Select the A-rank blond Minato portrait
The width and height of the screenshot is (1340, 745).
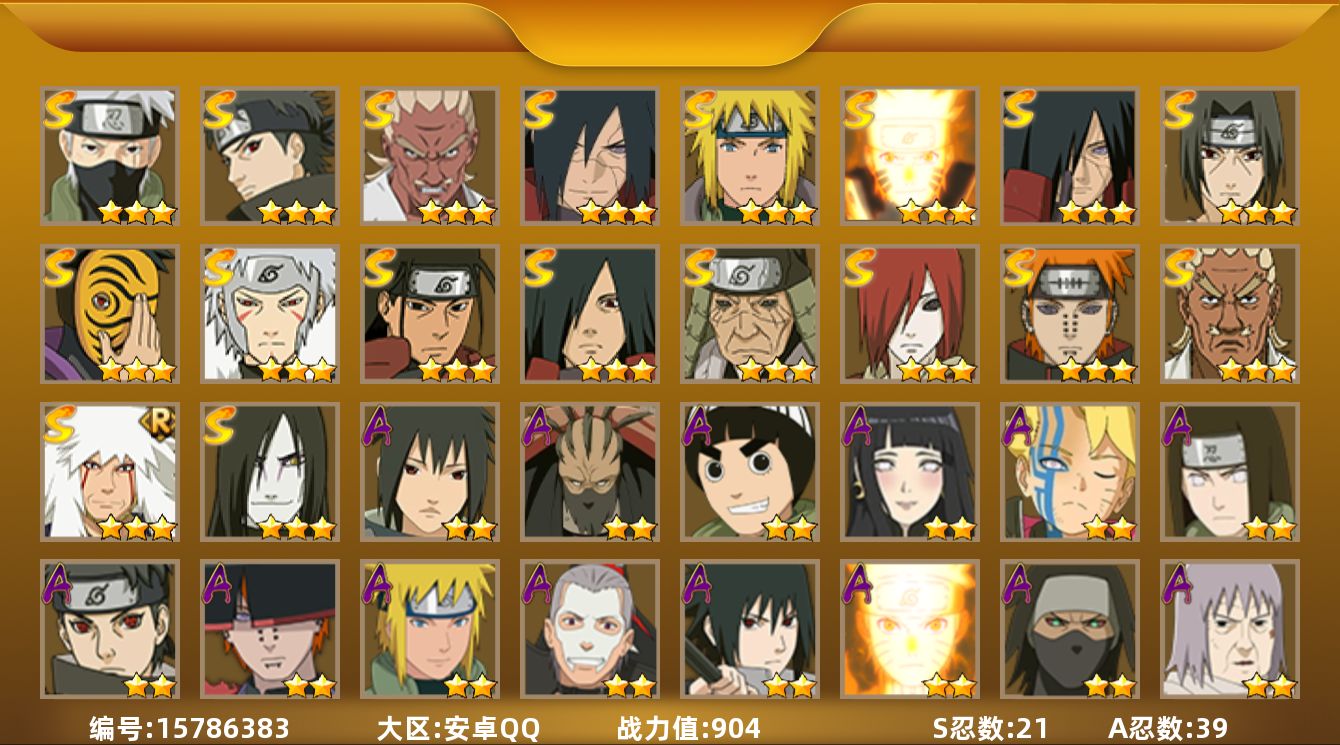[430, 629]
